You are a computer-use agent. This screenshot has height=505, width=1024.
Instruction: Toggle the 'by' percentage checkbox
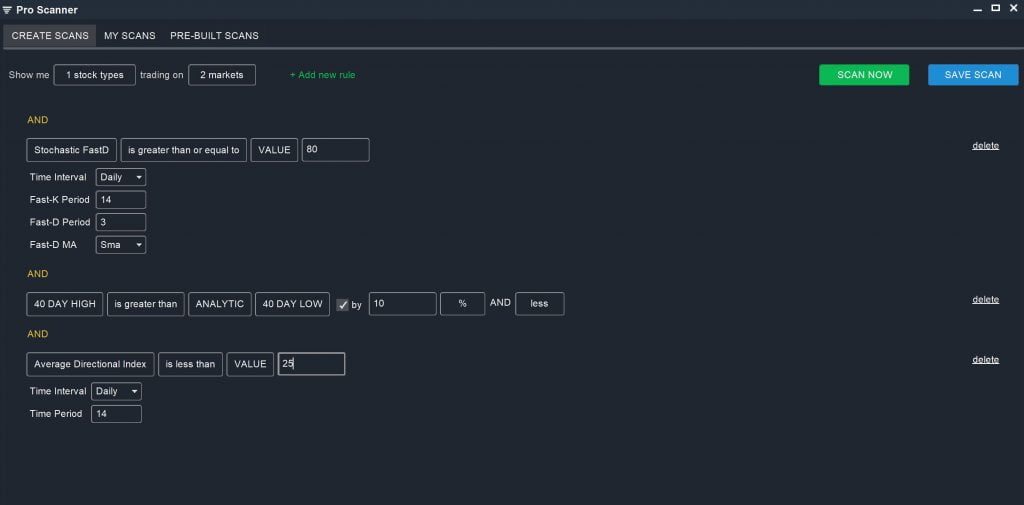342,305
